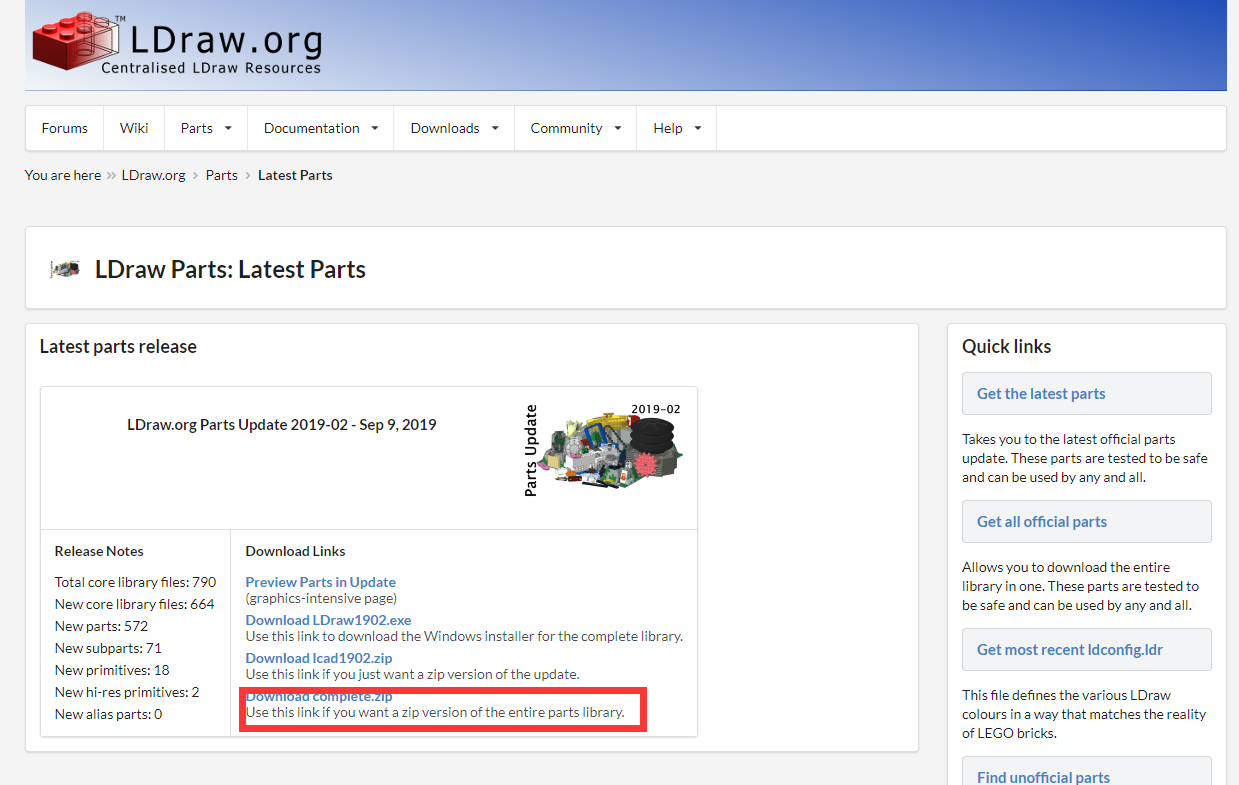Click New subparts: 71 line

tap(108, 648)
